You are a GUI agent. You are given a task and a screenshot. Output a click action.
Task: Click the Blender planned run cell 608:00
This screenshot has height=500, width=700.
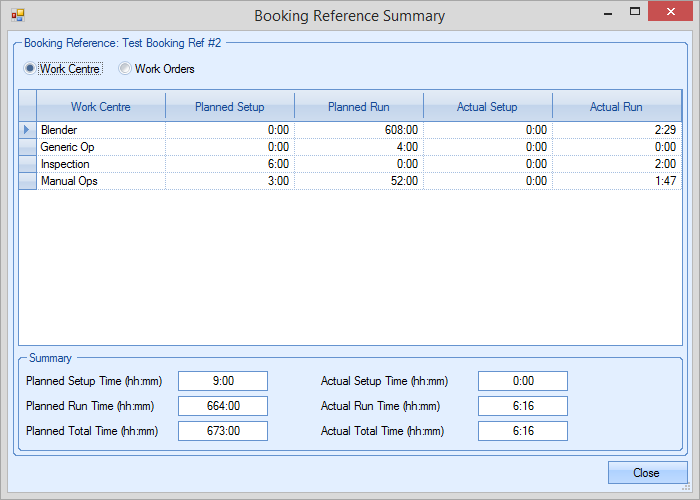(x=358, y=130)
